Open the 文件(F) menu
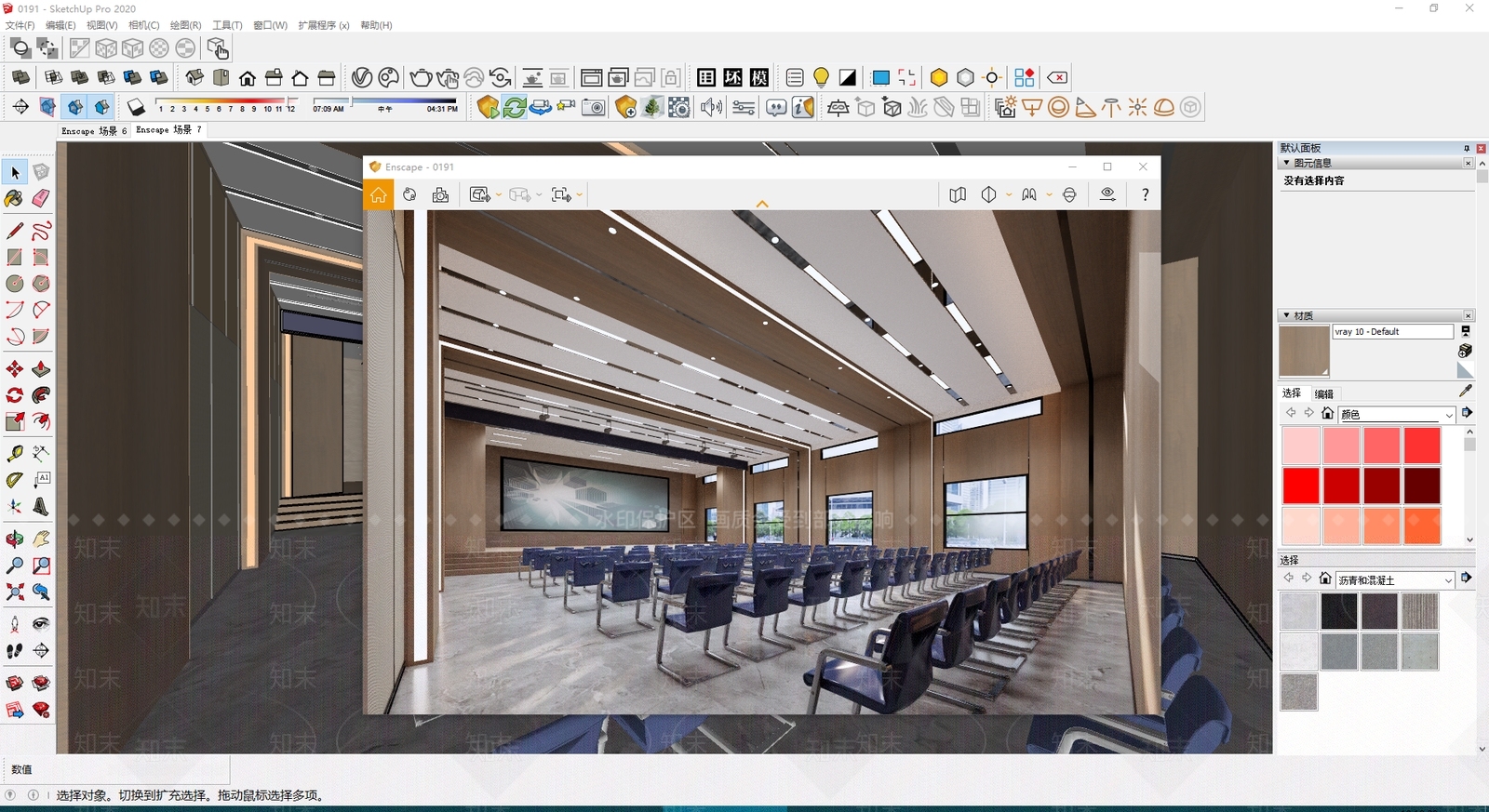 20,25
